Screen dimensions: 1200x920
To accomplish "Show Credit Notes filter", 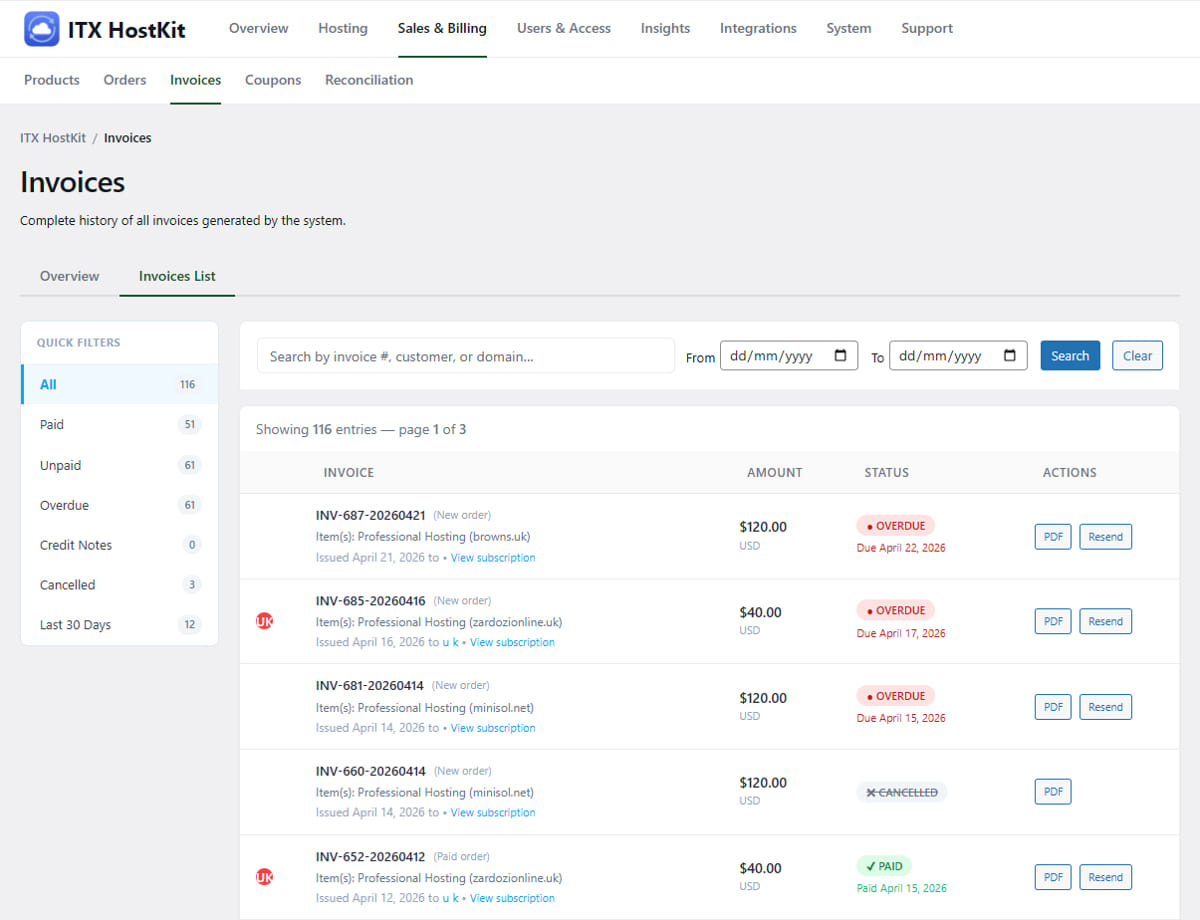I will pyautogui.click(x=120, y=545).
